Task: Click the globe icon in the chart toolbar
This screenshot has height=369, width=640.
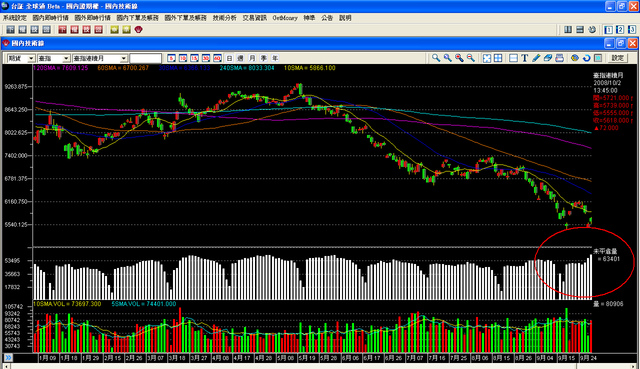Action: (x=575, y=58)
